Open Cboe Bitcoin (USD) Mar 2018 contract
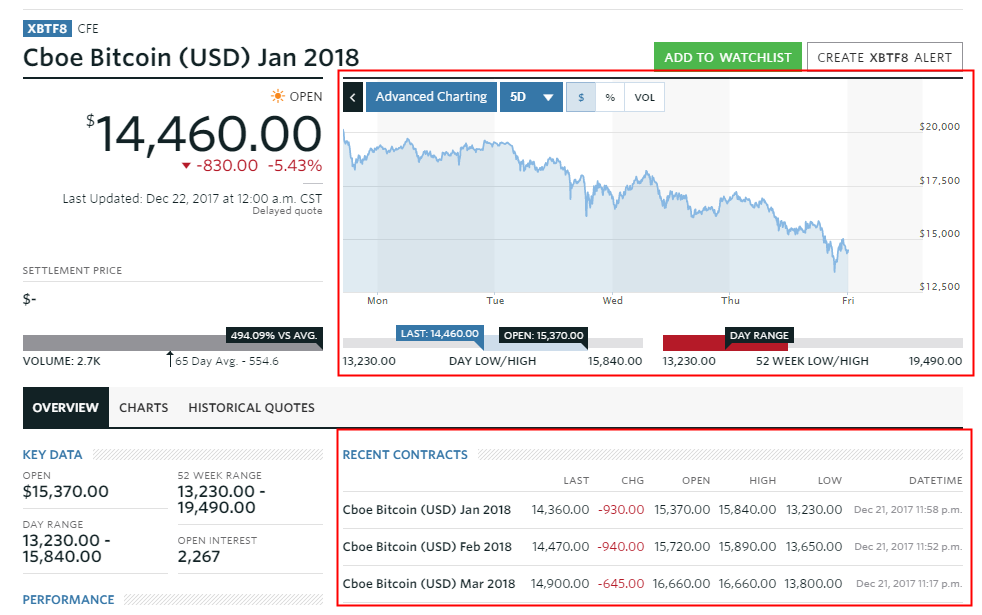The height and width of the screenshot is (615, 982). pos(429,584)
